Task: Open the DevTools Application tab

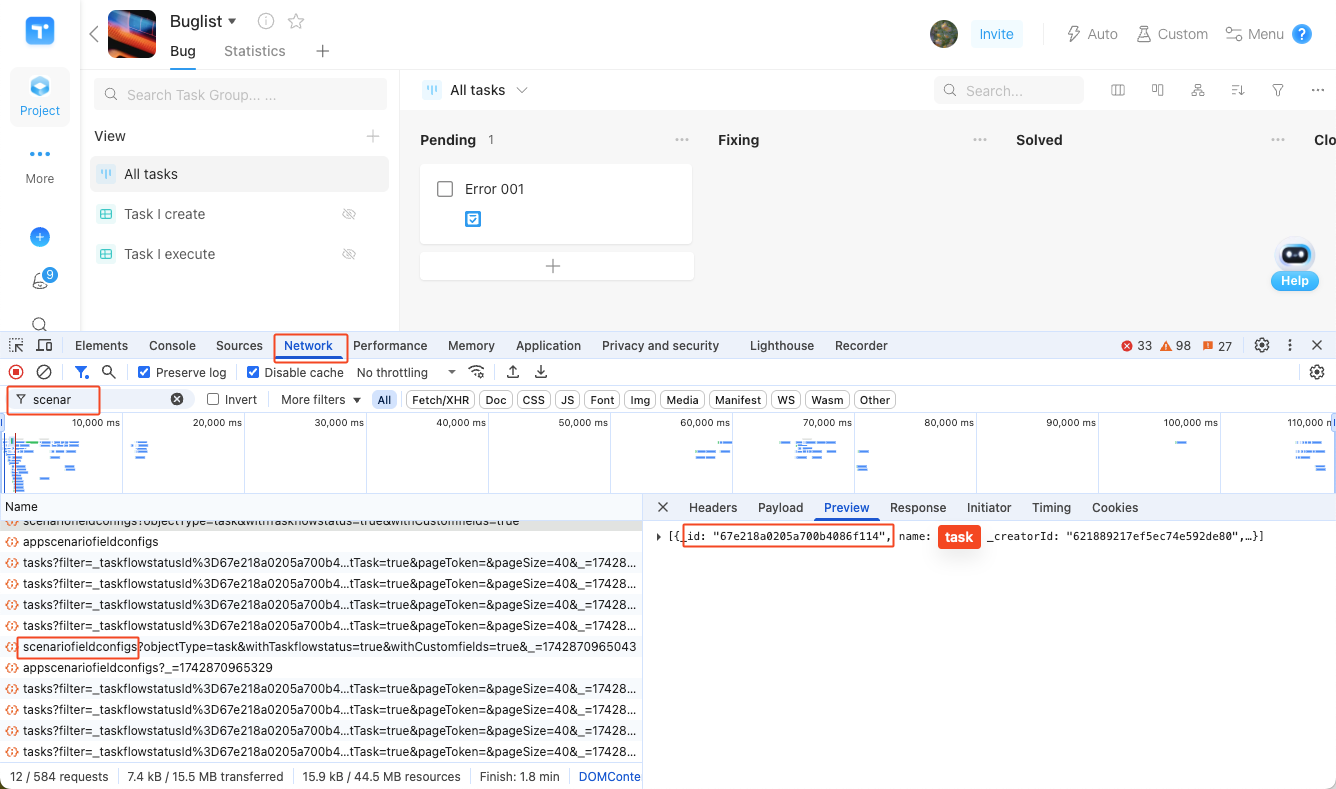Action: (x=548, y=345)
